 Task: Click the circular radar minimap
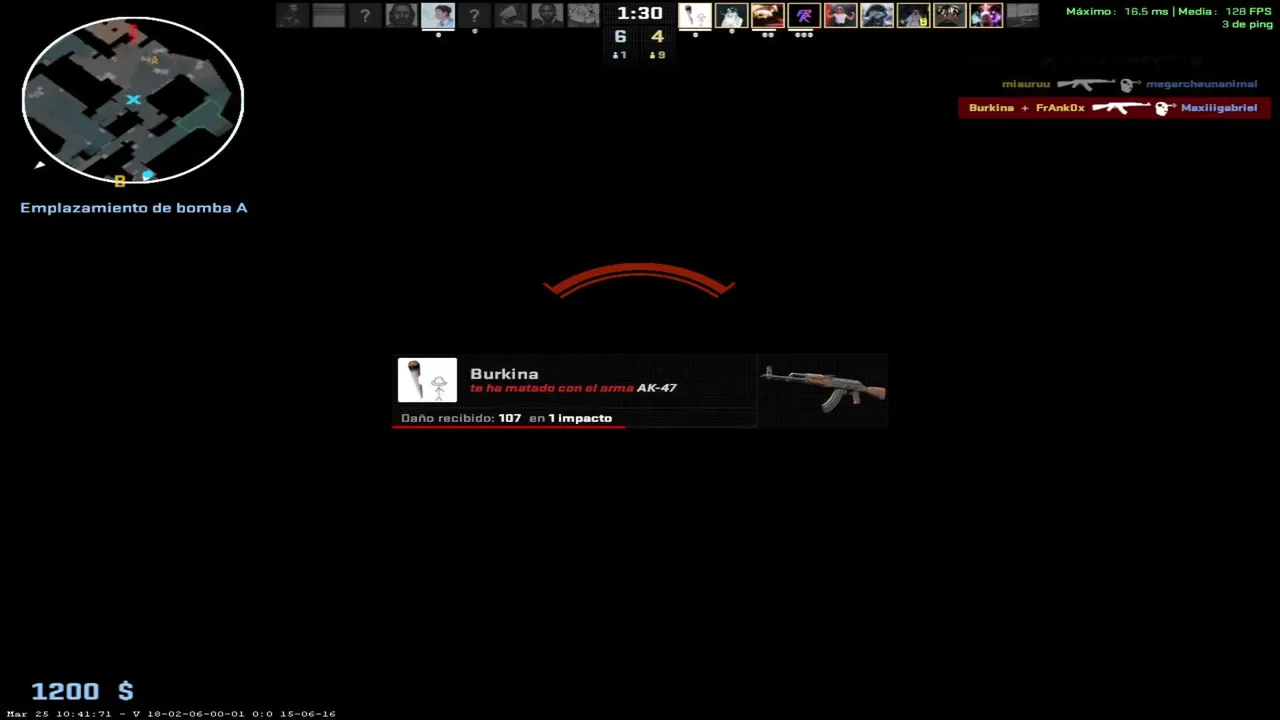click(x=133, y=100)
